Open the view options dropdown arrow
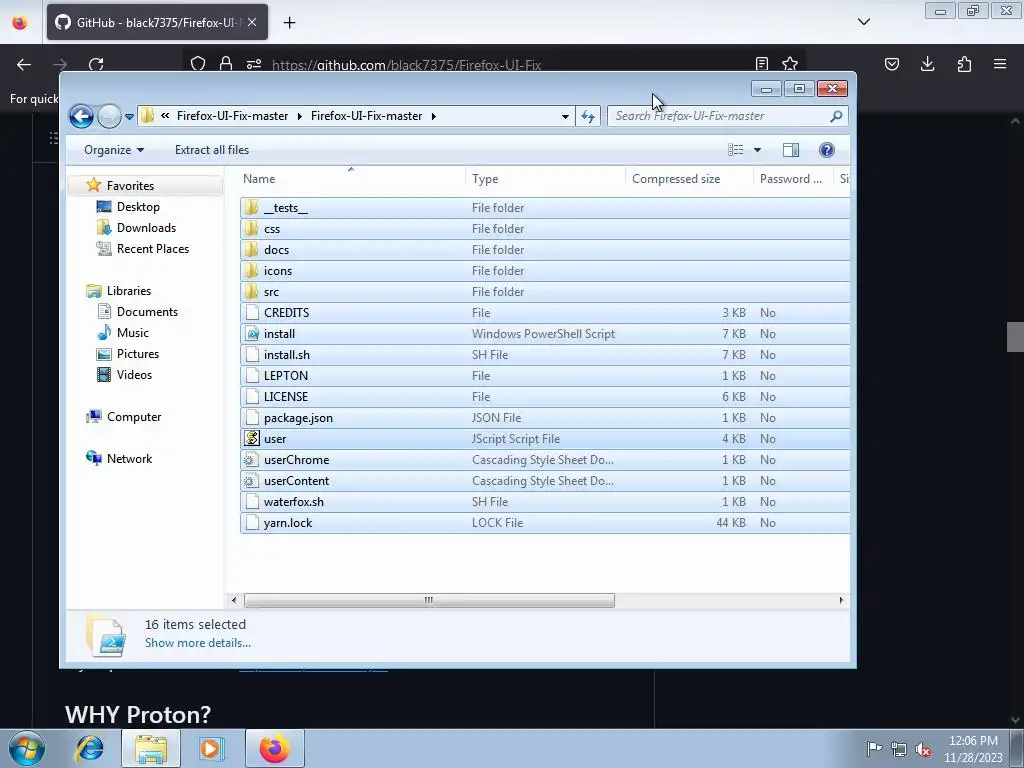 pos(758,150)
